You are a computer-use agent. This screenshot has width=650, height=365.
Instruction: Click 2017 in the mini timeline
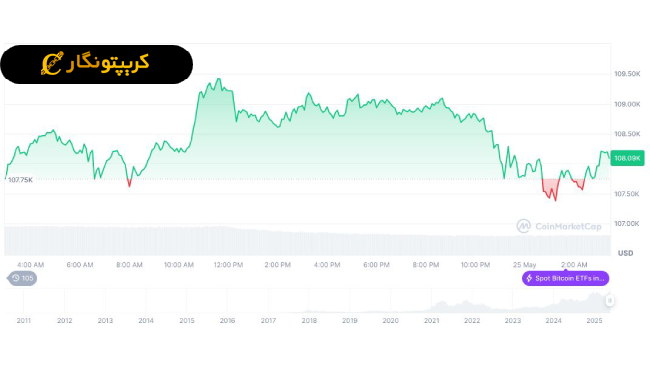(268, 321)
